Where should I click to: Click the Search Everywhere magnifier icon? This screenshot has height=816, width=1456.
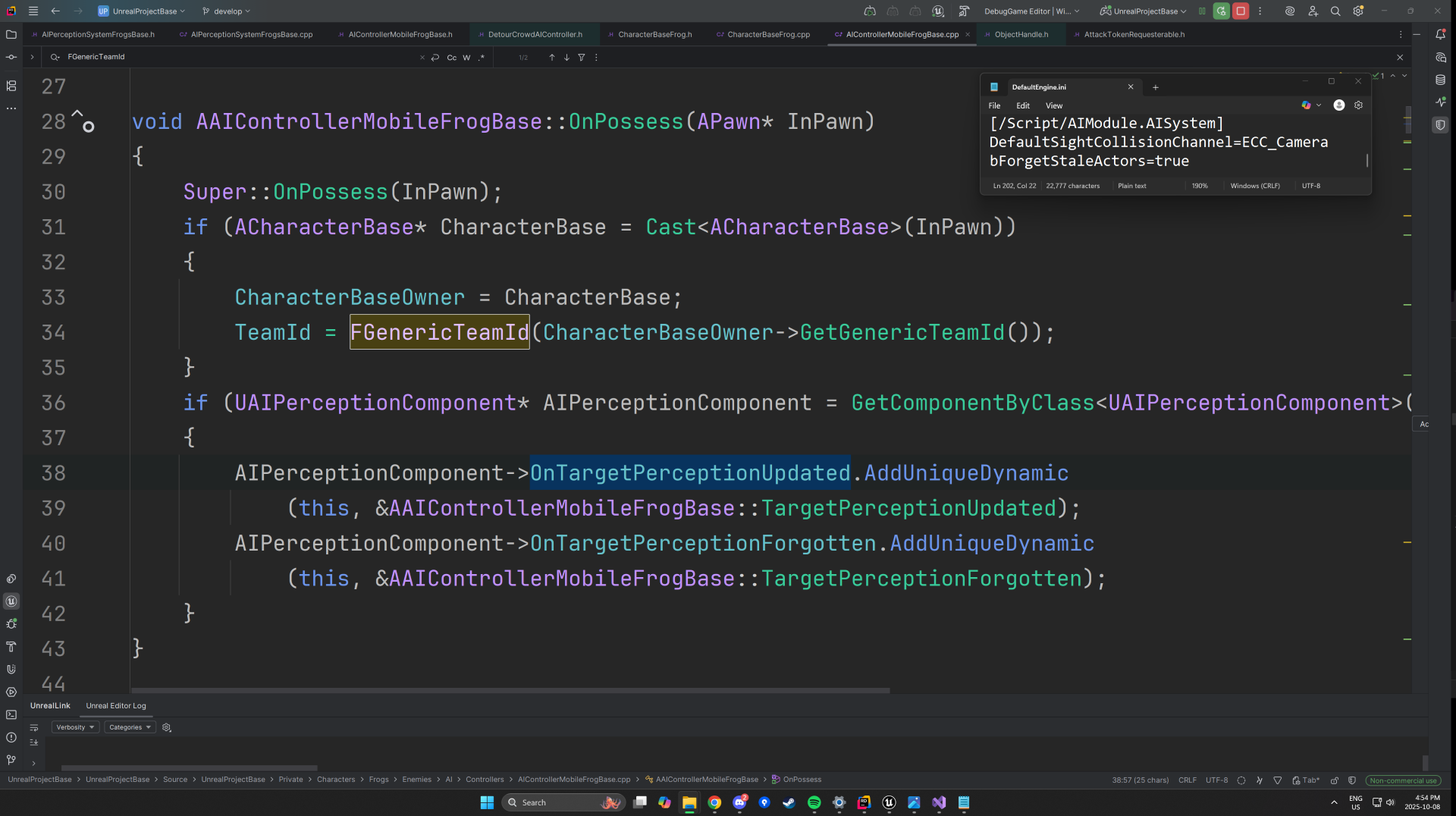(1335, 11)
